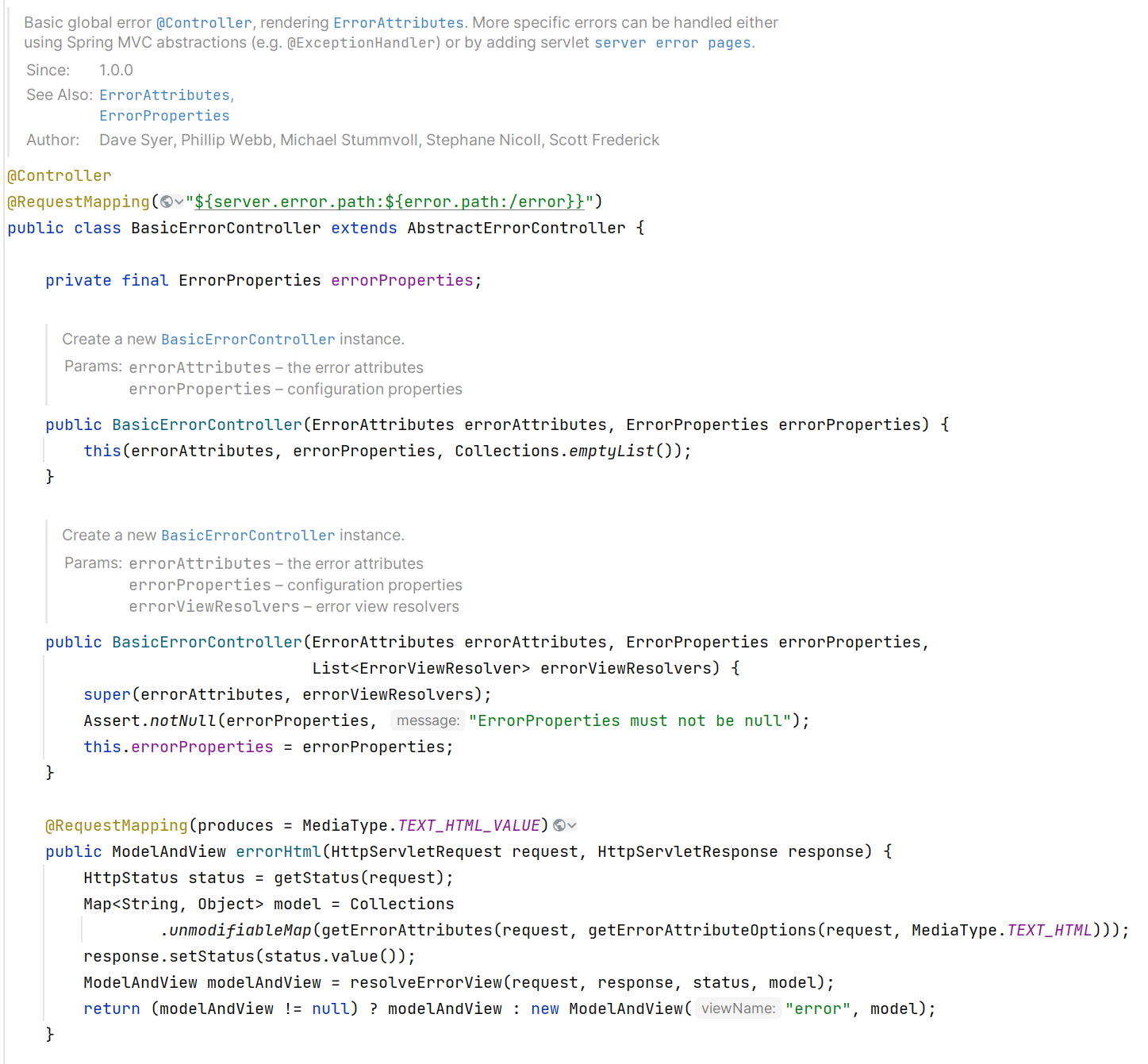Follow the @Controller link in the Javadoc description
The image size is (1148, 1064).
204,23
